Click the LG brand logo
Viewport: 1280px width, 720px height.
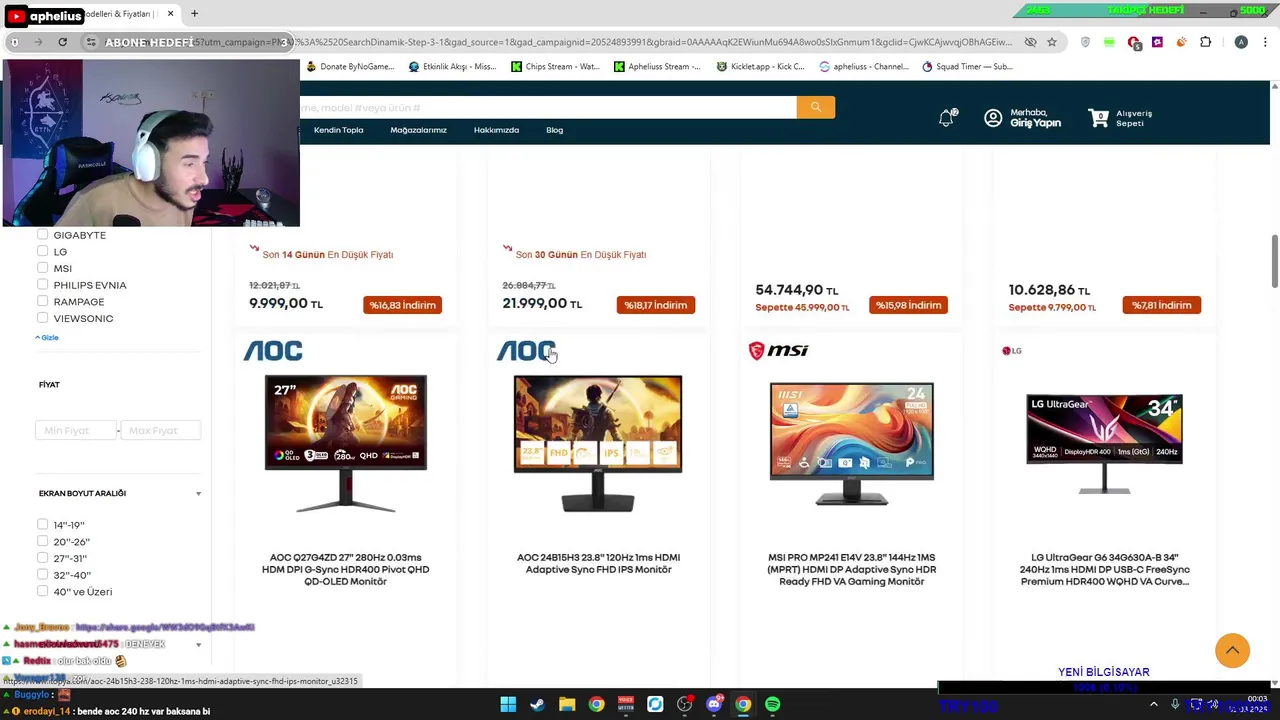click(x=1011, y=351)
